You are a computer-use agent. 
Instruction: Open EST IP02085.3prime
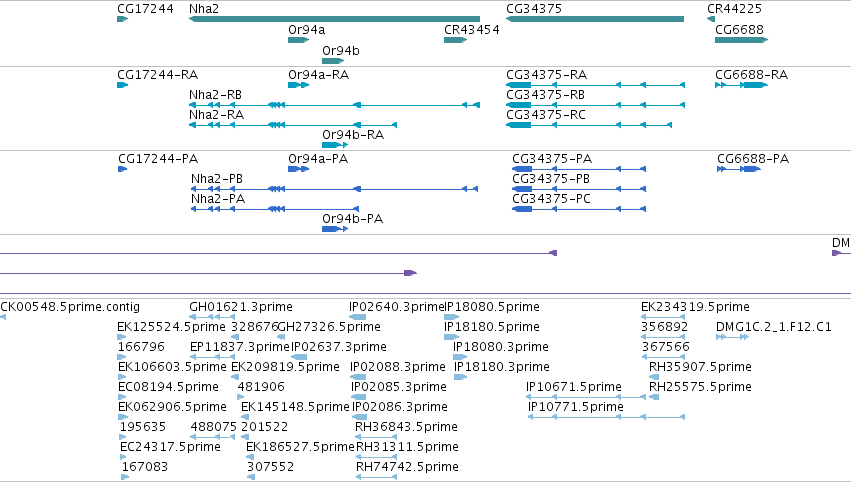pyautogui.click(x=399, y=388)
